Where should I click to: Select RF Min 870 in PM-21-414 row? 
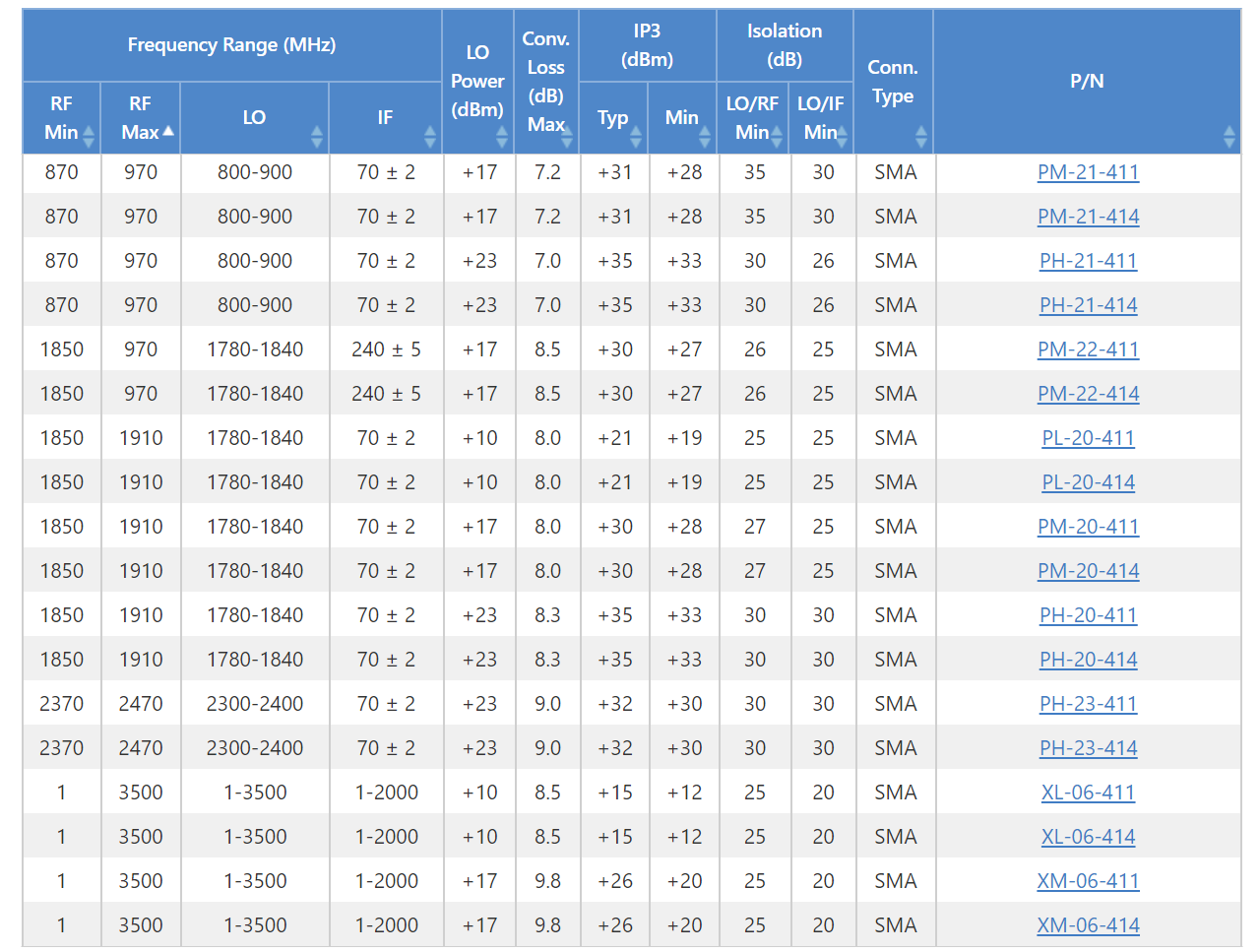[x=62, y=217]
